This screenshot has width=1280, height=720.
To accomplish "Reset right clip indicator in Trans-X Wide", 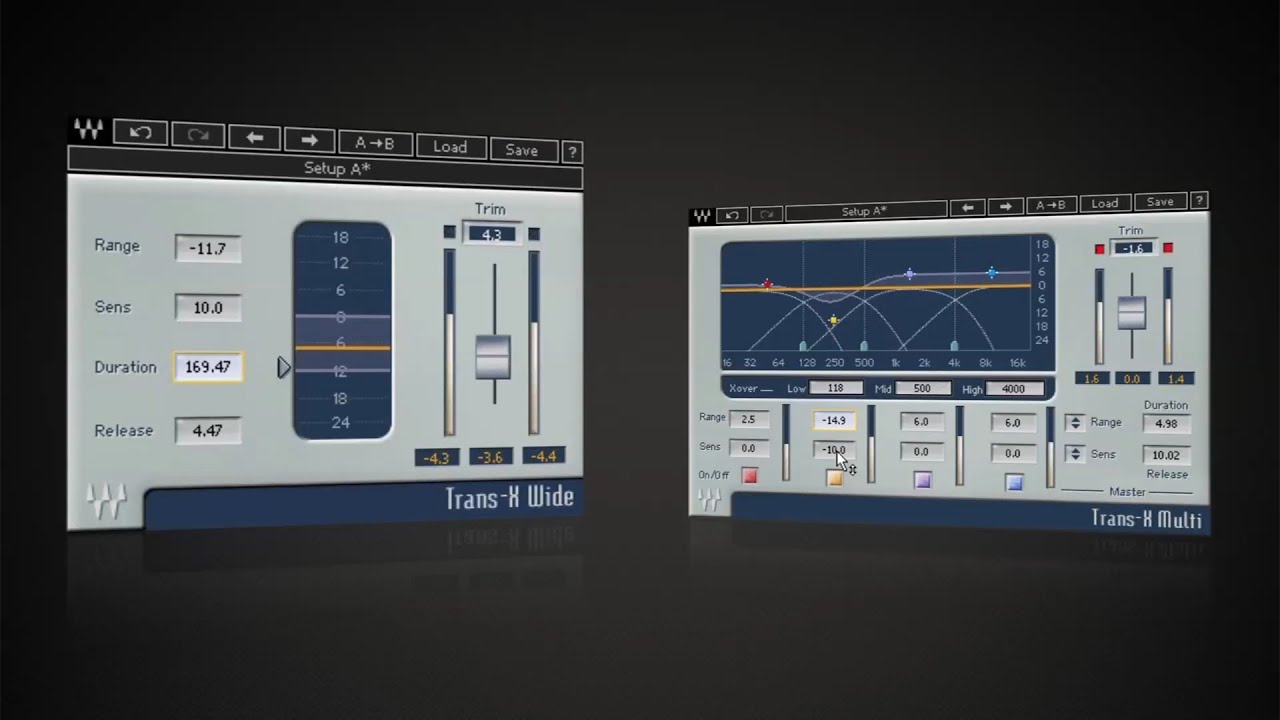I will pos(534,234).
